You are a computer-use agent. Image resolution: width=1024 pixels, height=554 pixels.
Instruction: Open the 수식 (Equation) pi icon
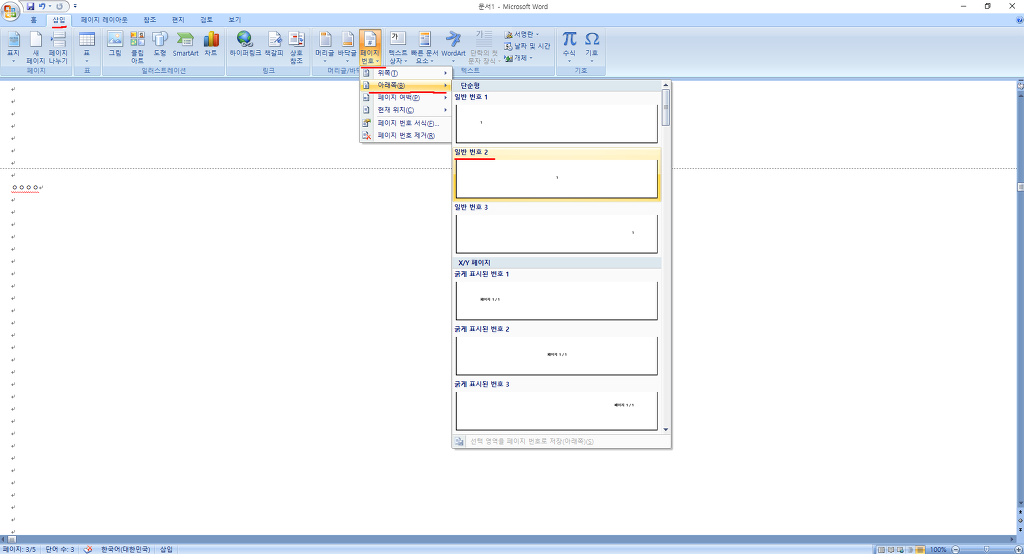(x=569, y=45)
